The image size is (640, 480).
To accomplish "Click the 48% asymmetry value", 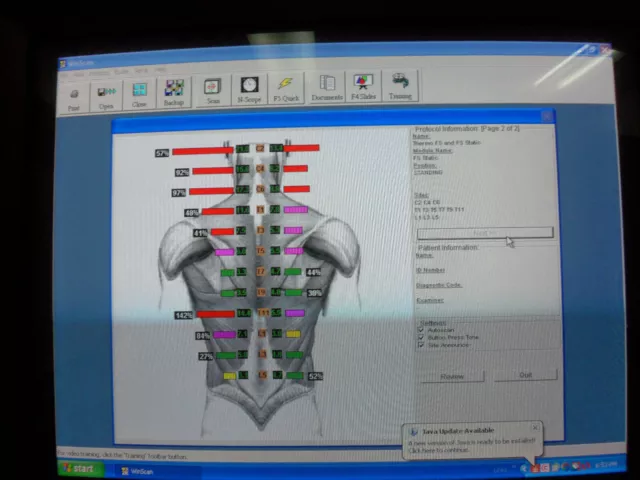I will point(191,213).
